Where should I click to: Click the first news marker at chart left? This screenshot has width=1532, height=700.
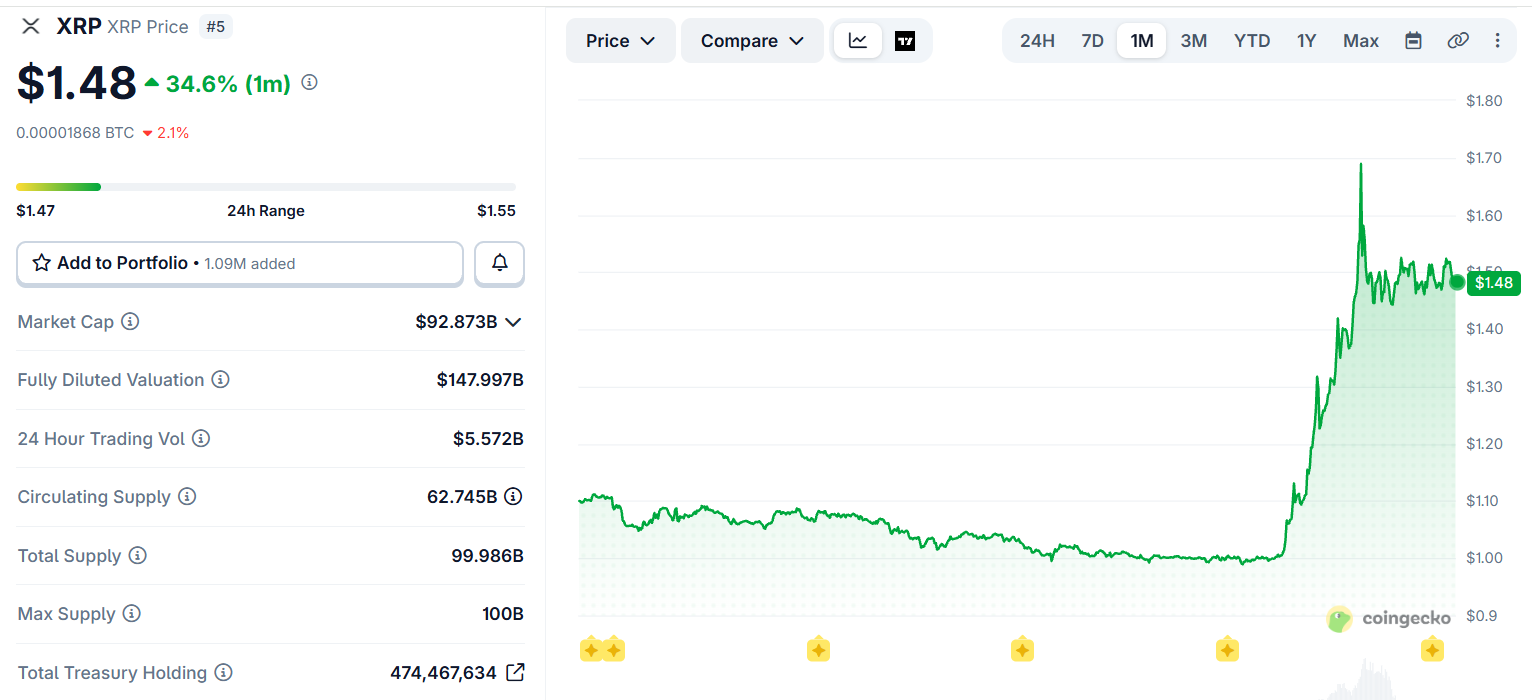click(591, 650)
